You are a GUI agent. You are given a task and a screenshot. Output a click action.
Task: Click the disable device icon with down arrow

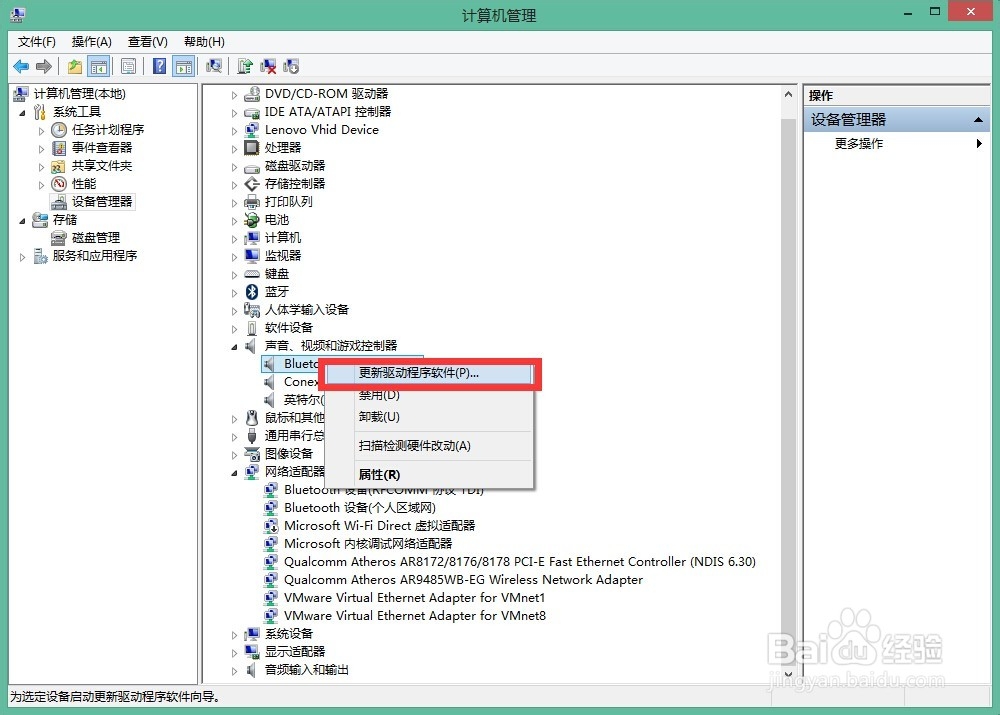[x=291, y=66]
